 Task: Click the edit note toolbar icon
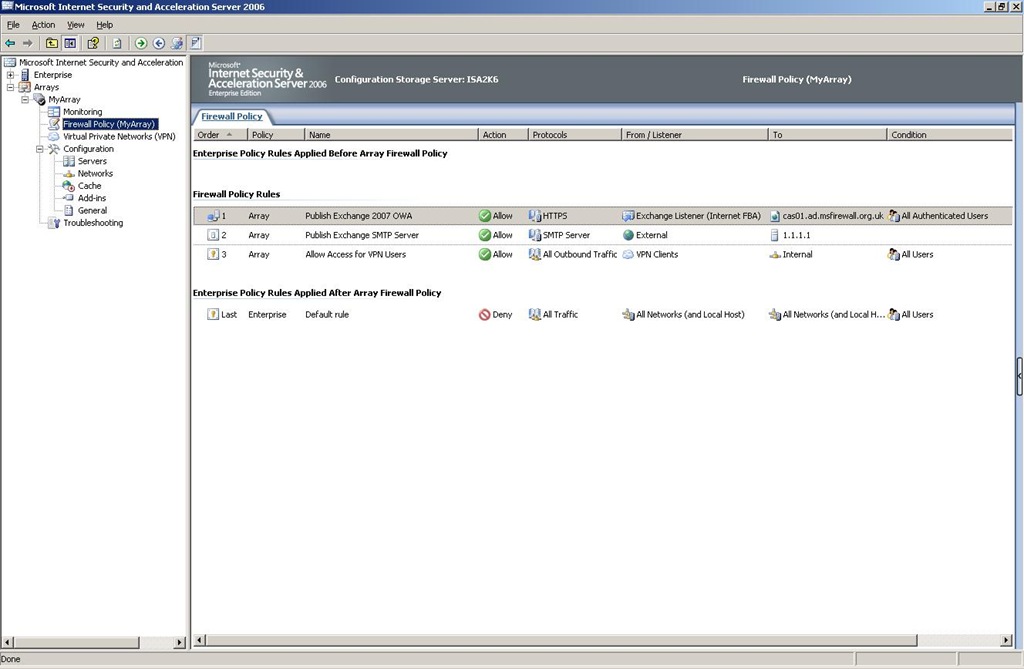tap(195, 43)
